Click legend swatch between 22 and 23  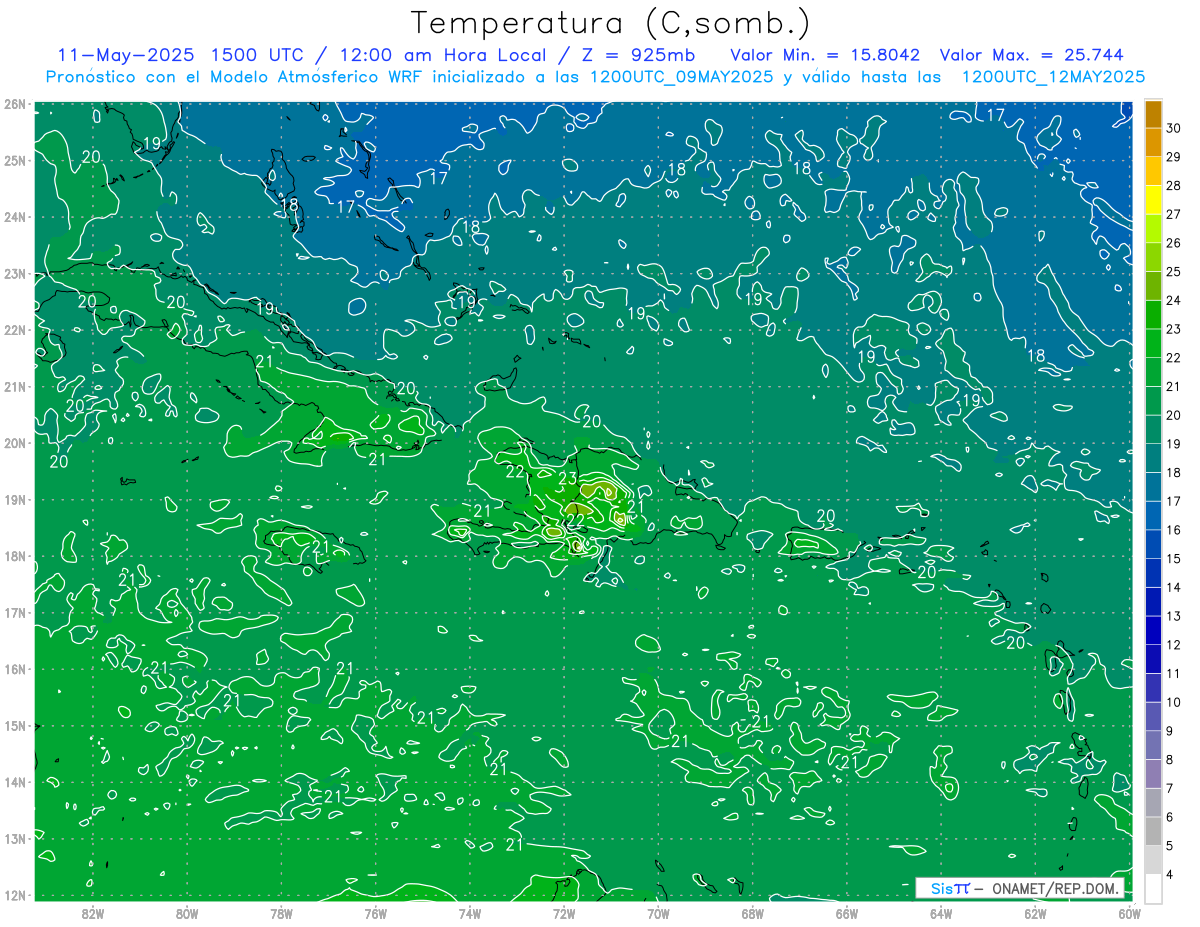(1153, 343)
